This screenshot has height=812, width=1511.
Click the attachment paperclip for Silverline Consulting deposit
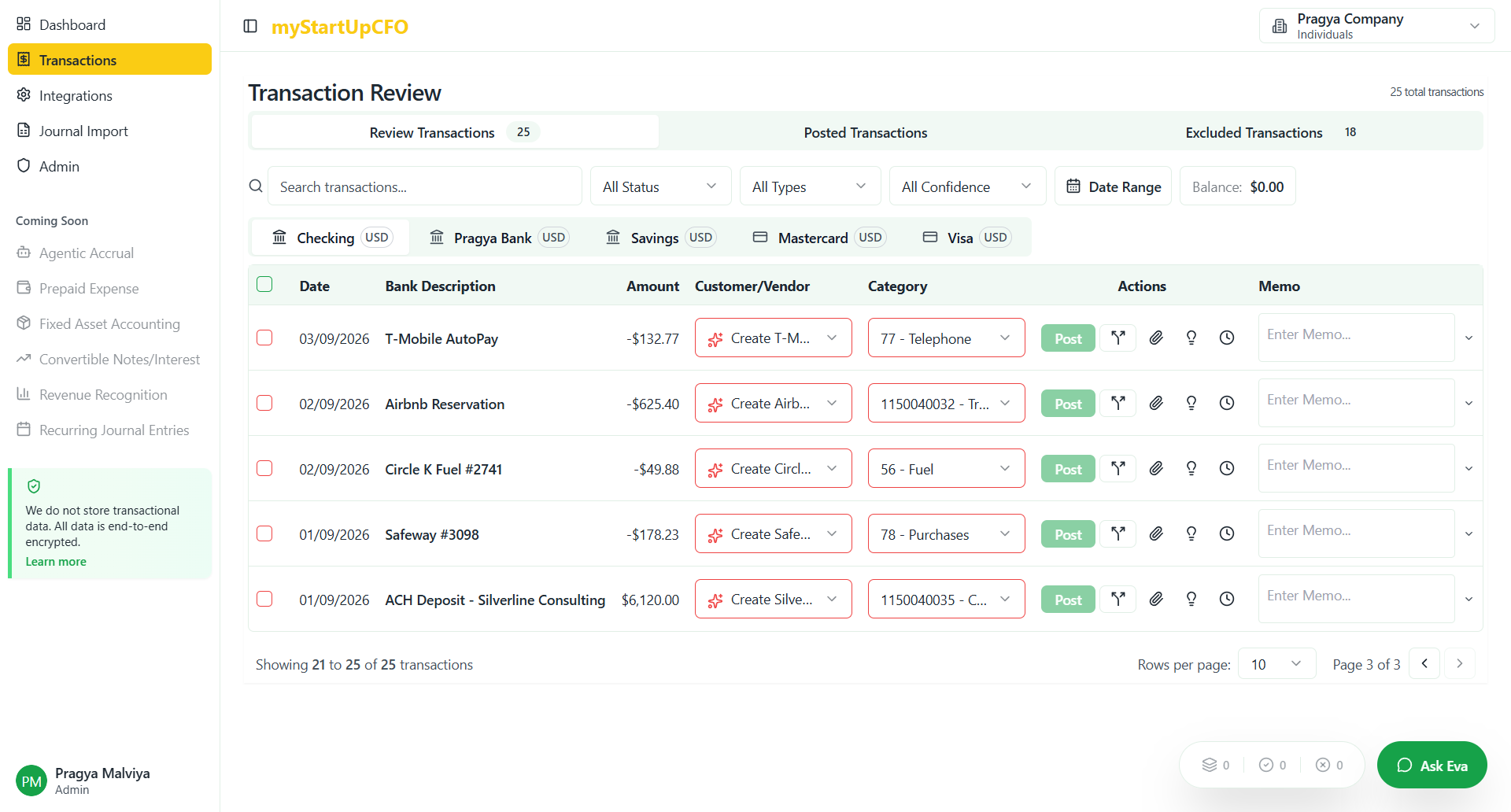coord(1155,600)
